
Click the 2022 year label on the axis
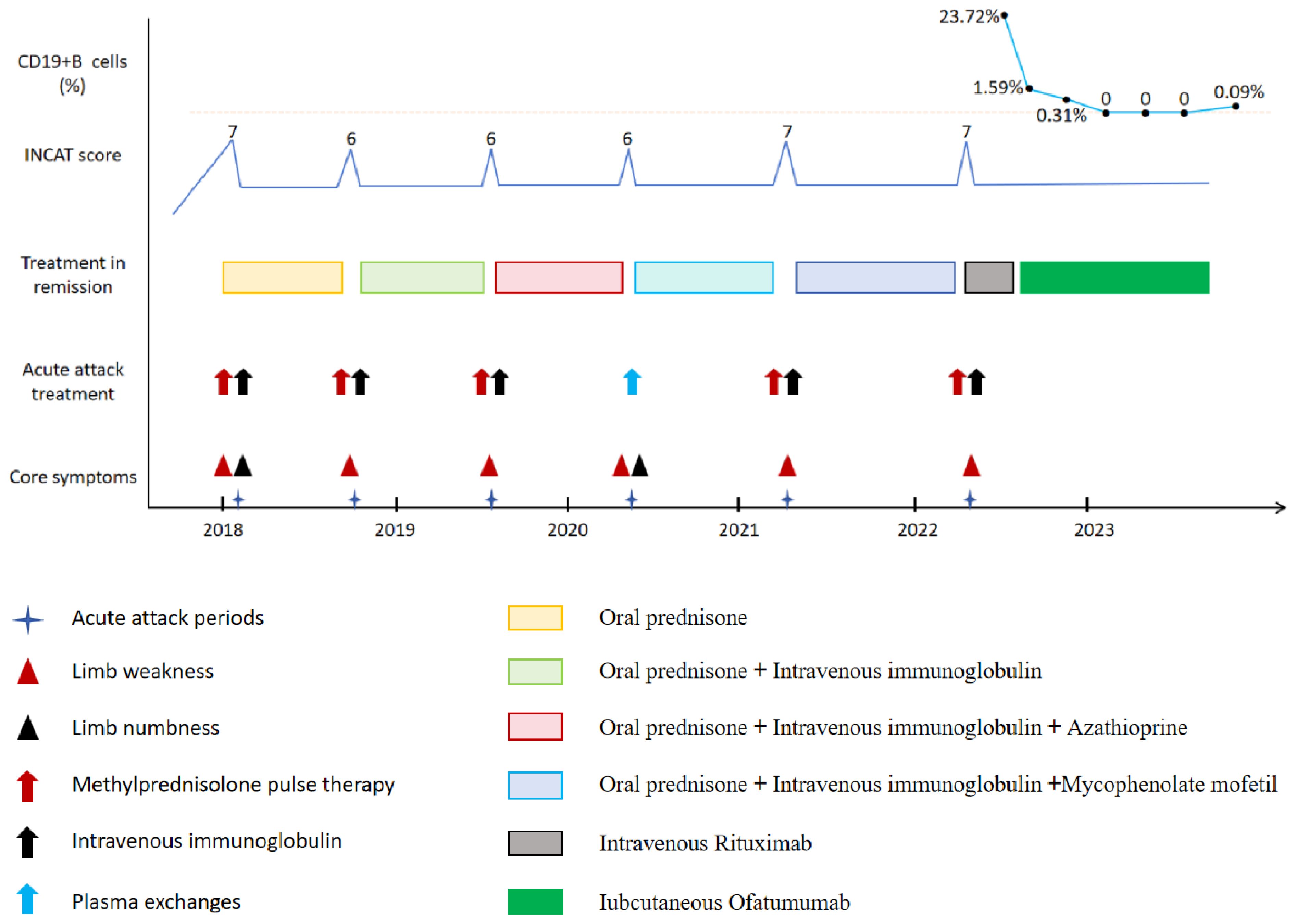pos(917,530)
